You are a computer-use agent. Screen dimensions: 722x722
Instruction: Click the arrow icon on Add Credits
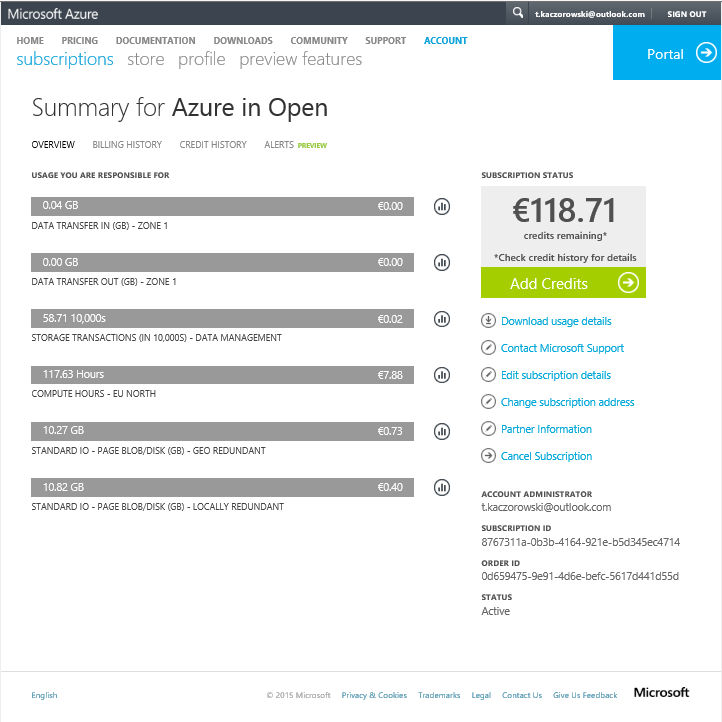tap(628, 282)
